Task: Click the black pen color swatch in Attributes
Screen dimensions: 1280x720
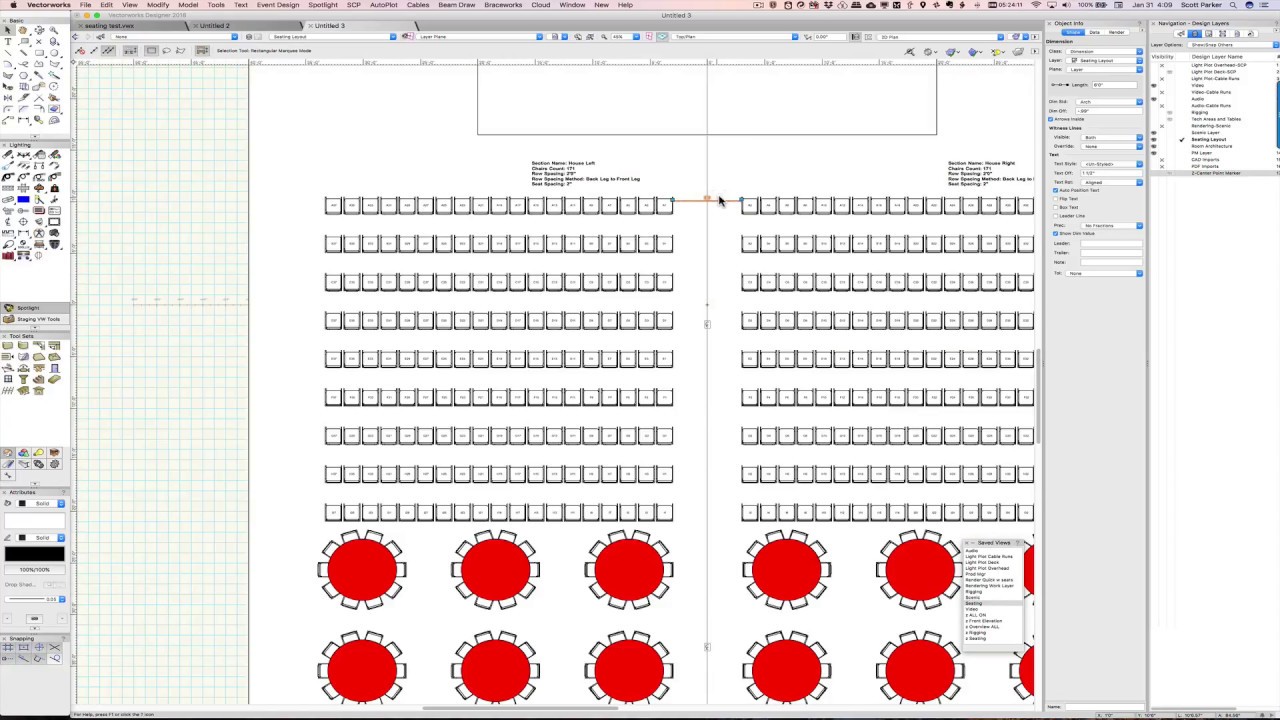Action: 35,554
